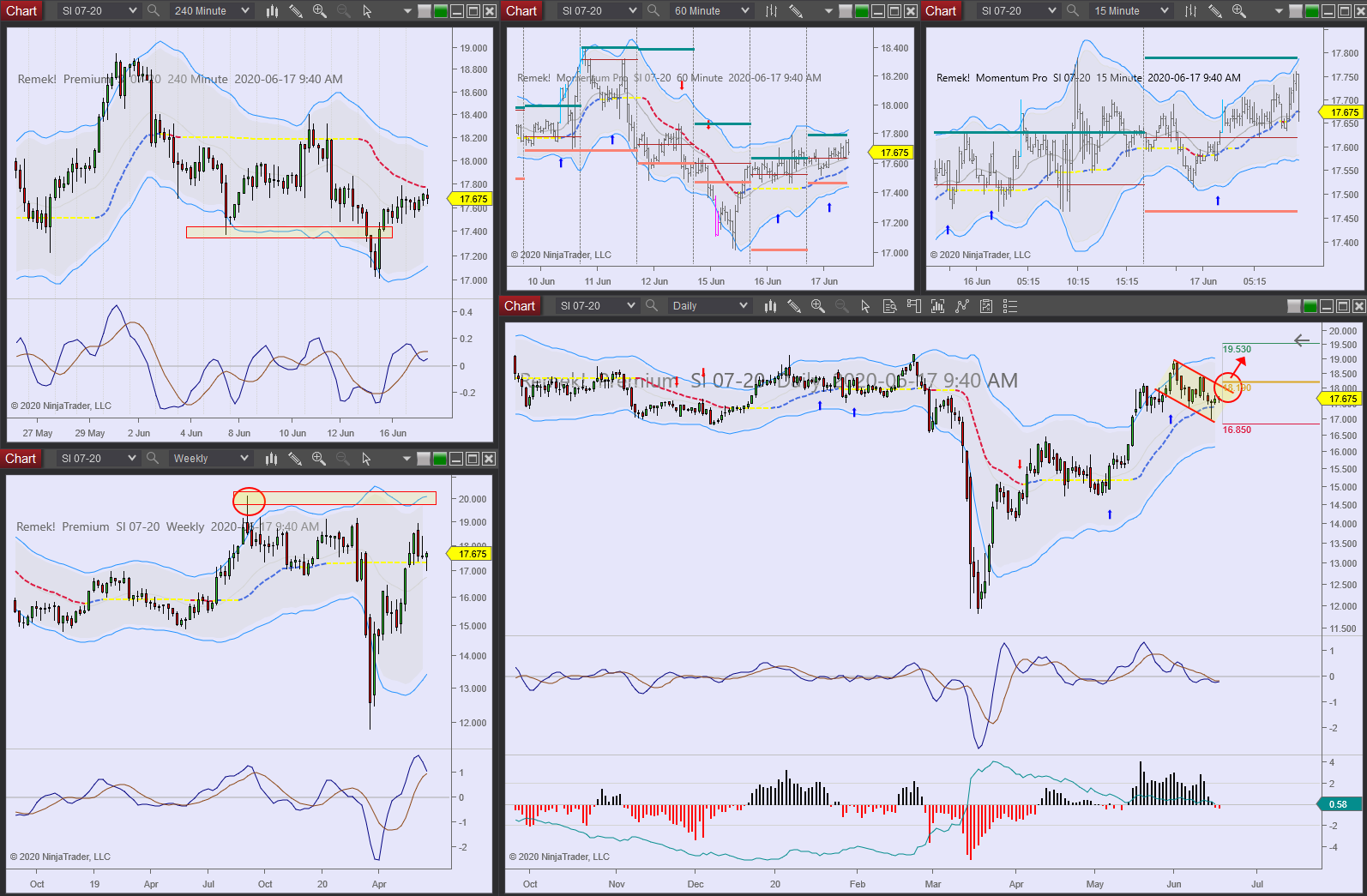Open the 240 Minute interval dropdown
Viewport: 1367px width, 896px height.
pyautogui.click(x=212, y=11)
